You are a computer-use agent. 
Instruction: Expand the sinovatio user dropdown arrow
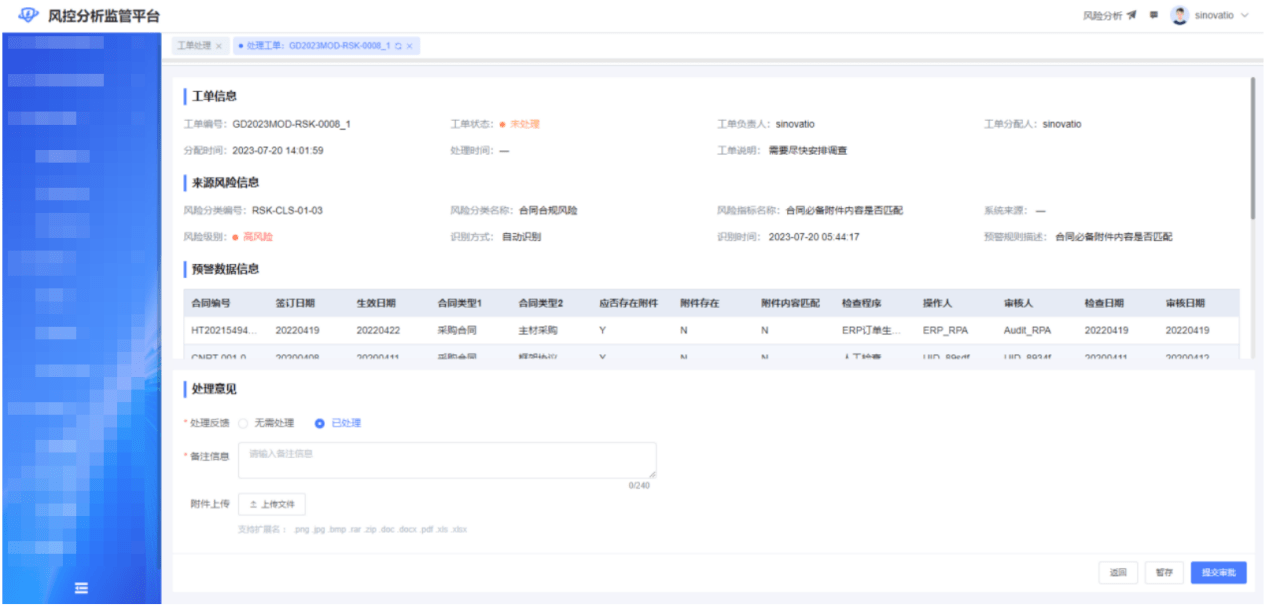pyautogui.click(x=1245, y=16)
